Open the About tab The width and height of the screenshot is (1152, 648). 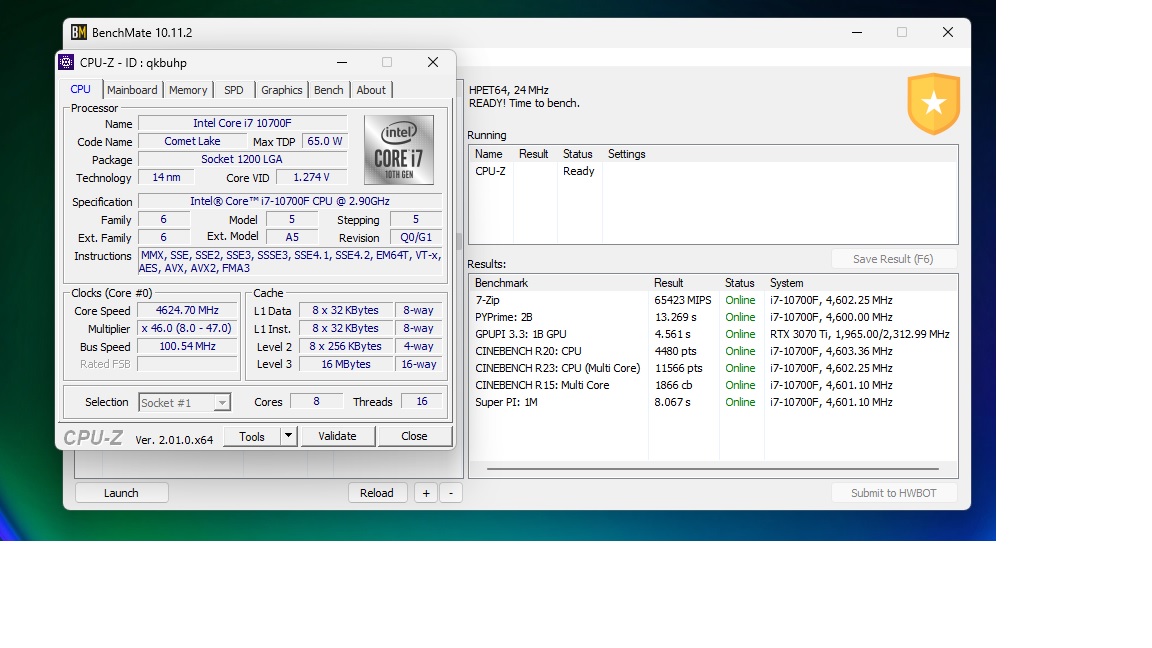[x=371, y=90]
